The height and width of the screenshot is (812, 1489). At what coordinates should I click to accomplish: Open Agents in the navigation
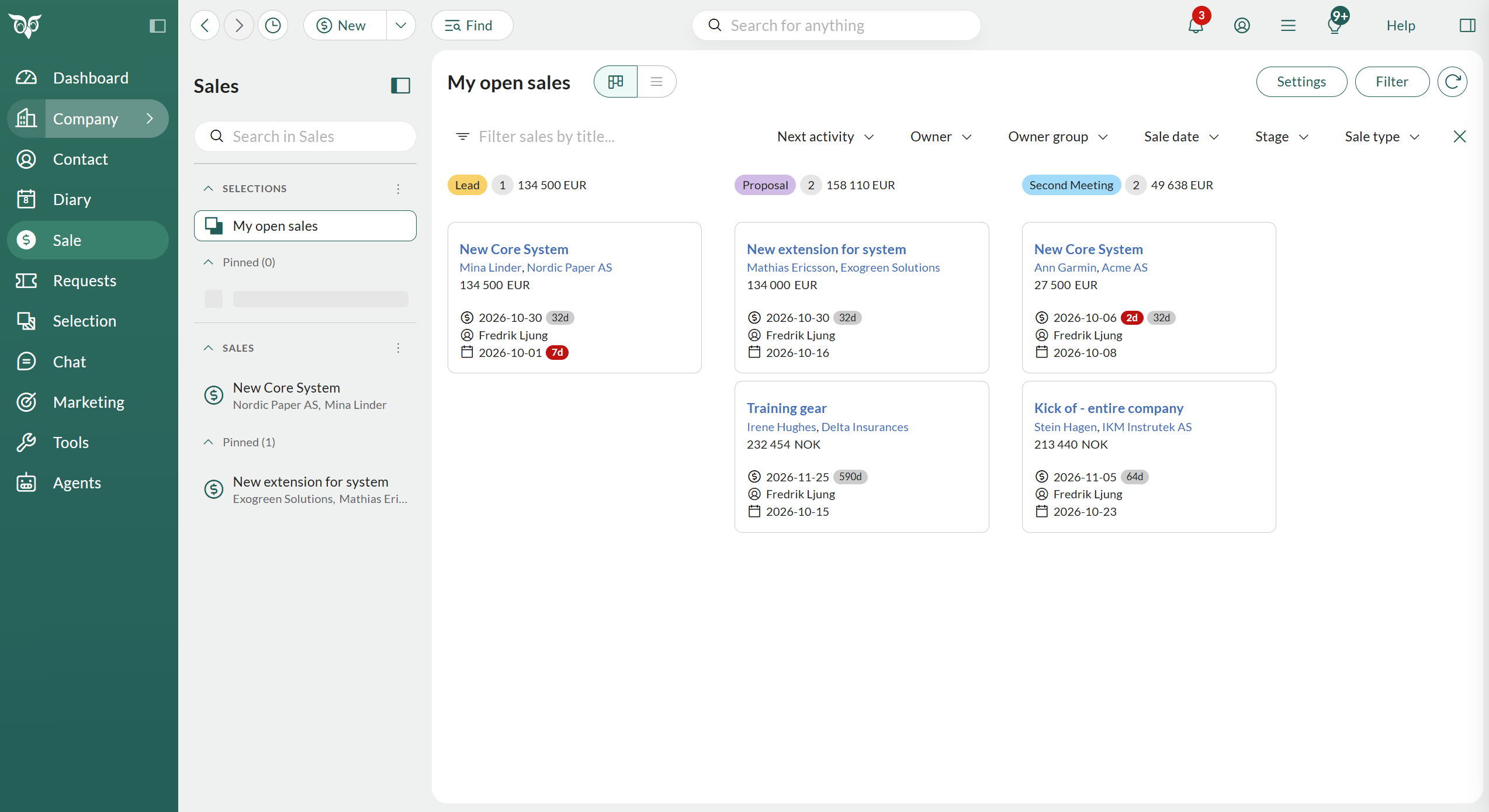(x=88, y=483)
